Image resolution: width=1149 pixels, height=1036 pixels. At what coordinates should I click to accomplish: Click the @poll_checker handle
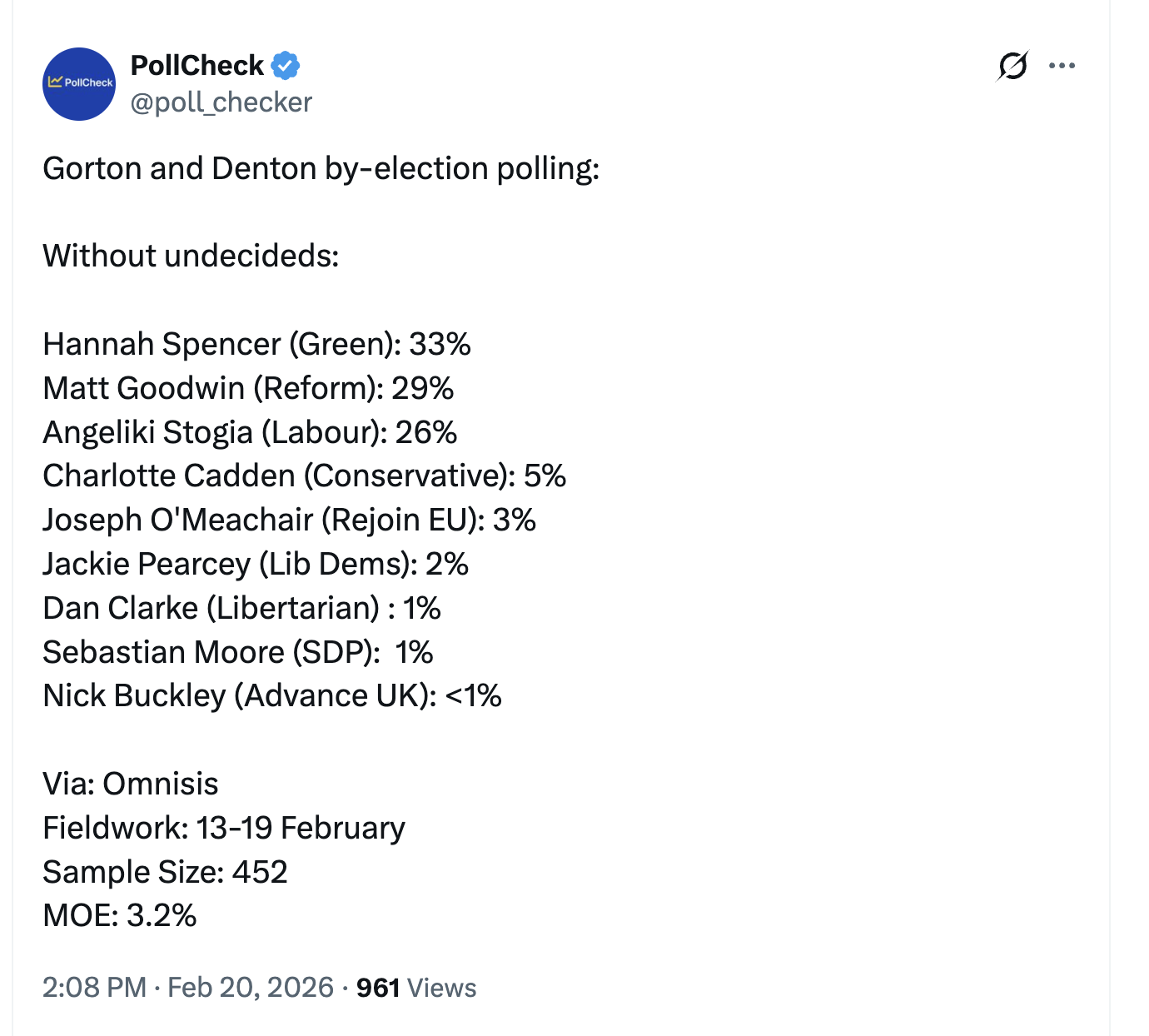(x=221, y=102)
